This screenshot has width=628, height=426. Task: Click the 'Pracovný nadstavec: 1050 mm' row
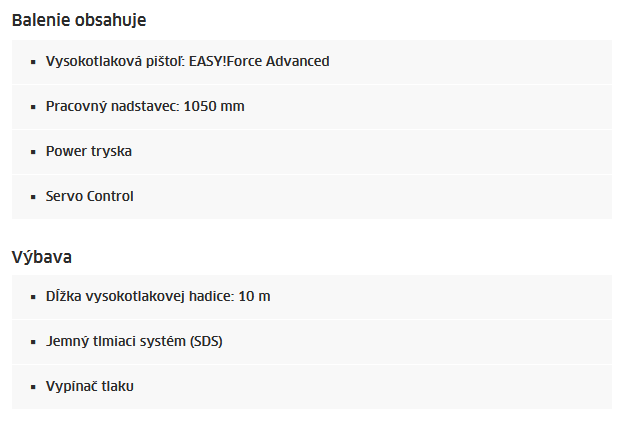click(312, 107)
